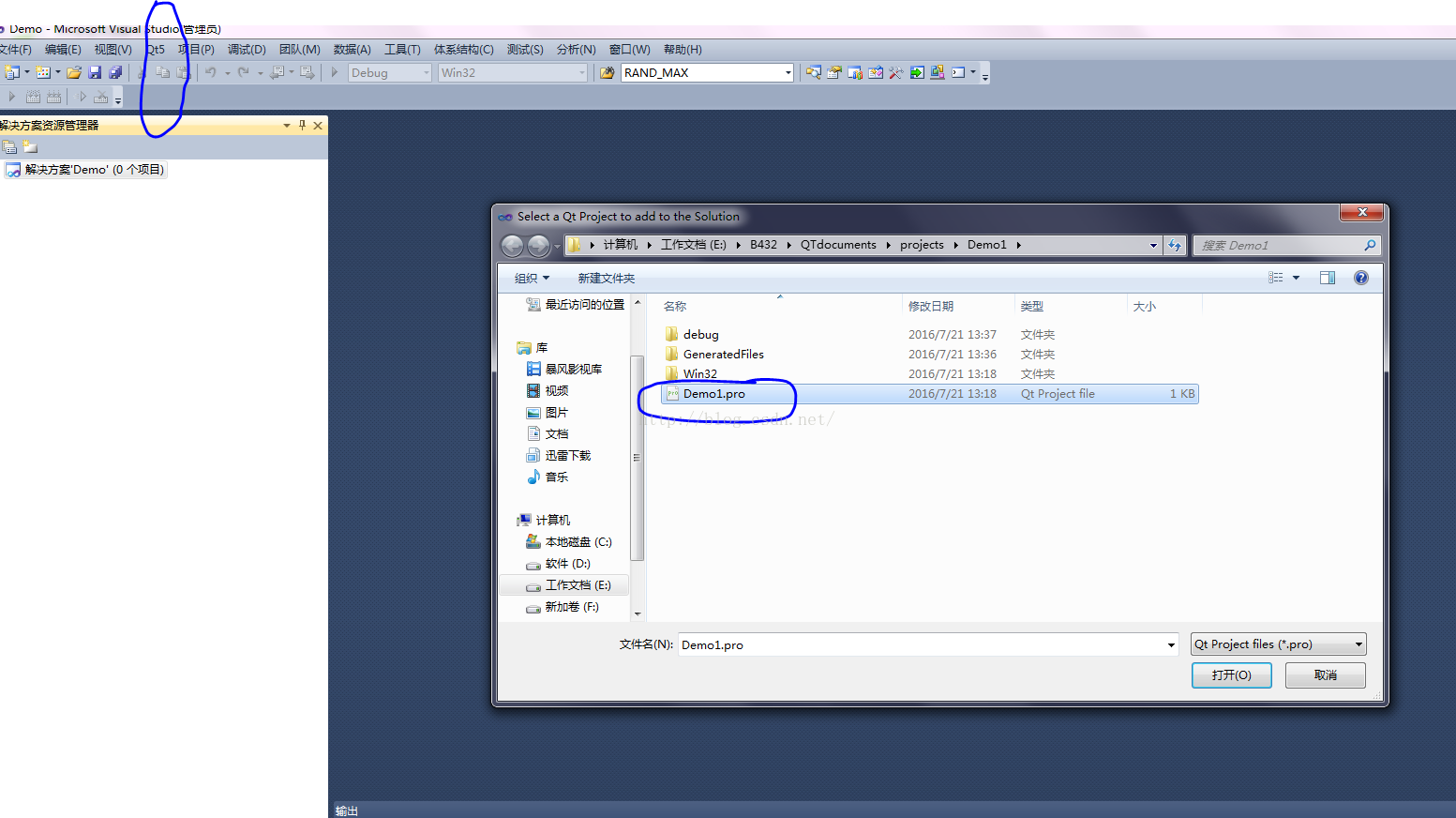
Task: Open the view options dropdown arrow
Action: click(1297, 278)
